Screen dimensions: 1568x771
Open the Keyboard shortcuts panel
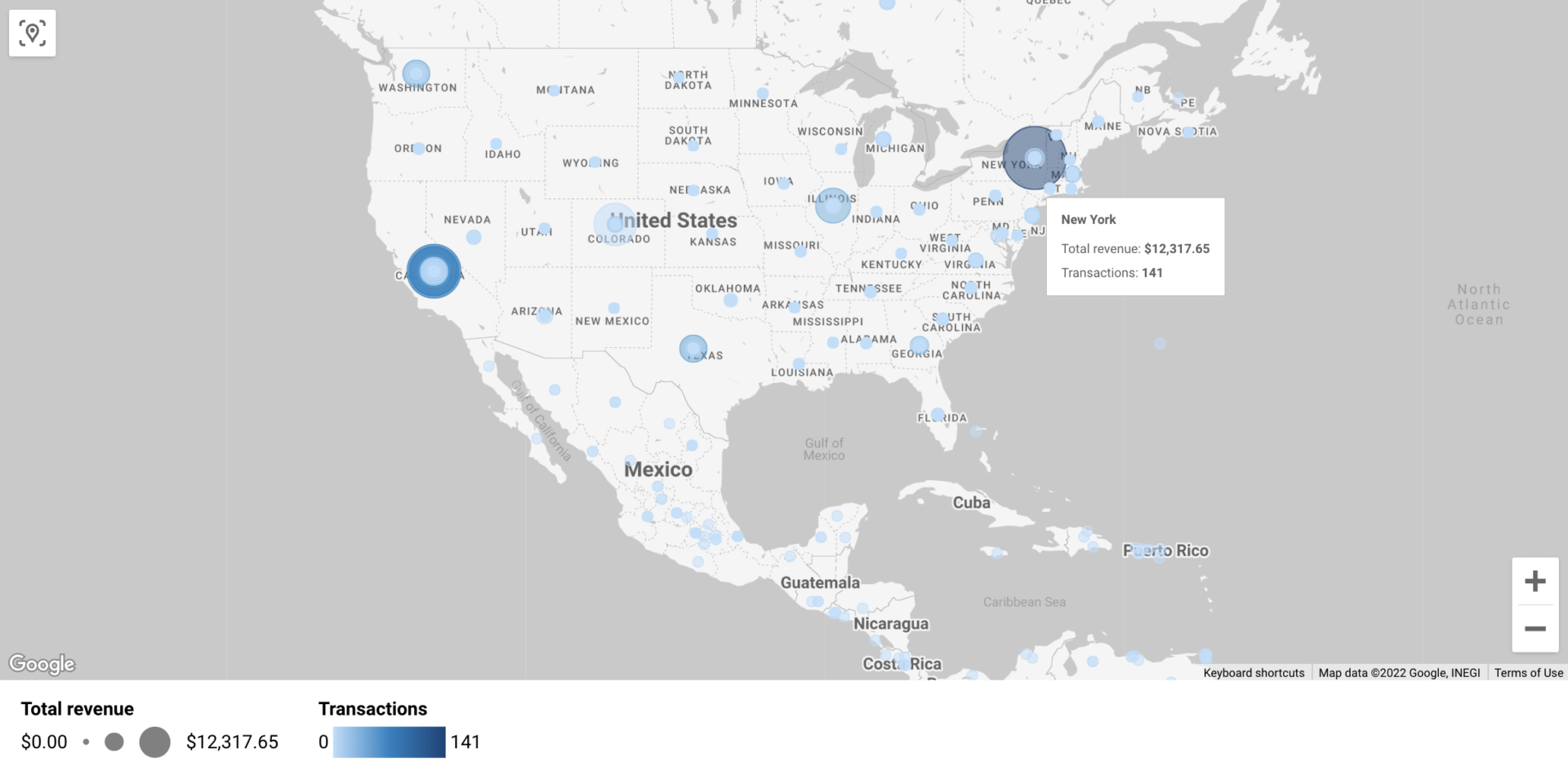tap(1254, 672)
